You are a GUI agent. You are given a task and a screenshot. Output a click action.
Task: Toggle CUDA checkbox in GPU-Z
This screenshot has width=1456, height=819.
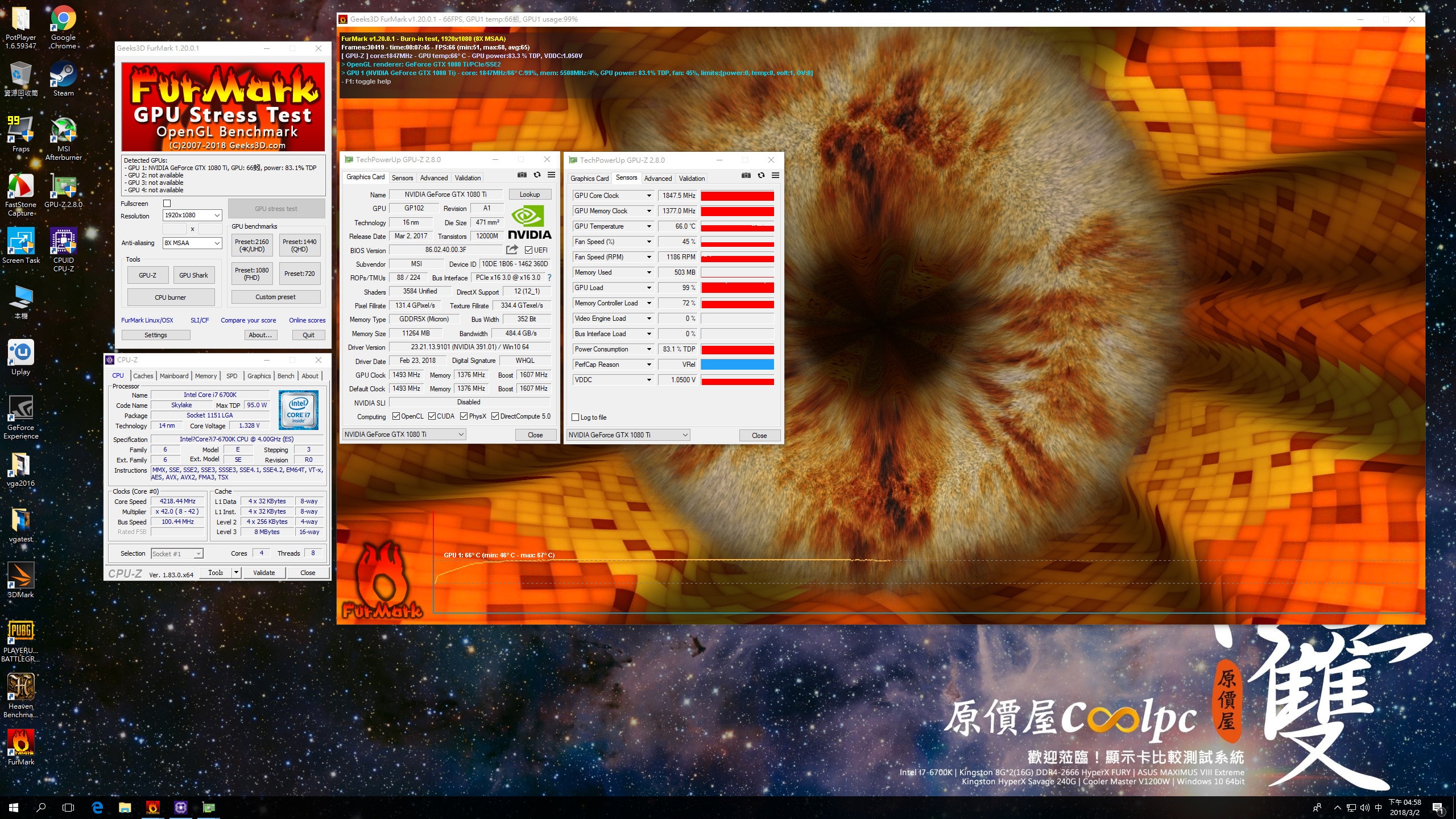pos(432,416)
